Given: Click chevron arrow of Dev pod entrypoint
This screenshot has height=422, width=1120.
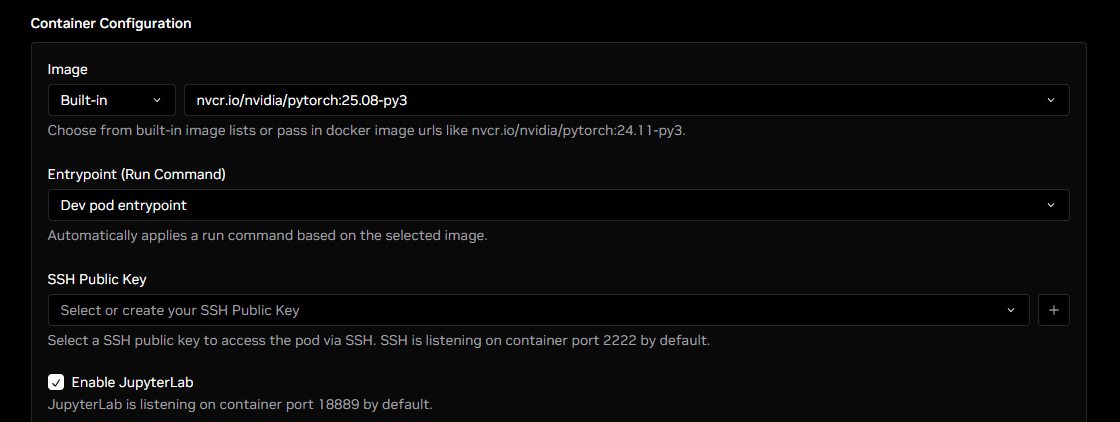Looking at the screenshot, I should 1051,205.
